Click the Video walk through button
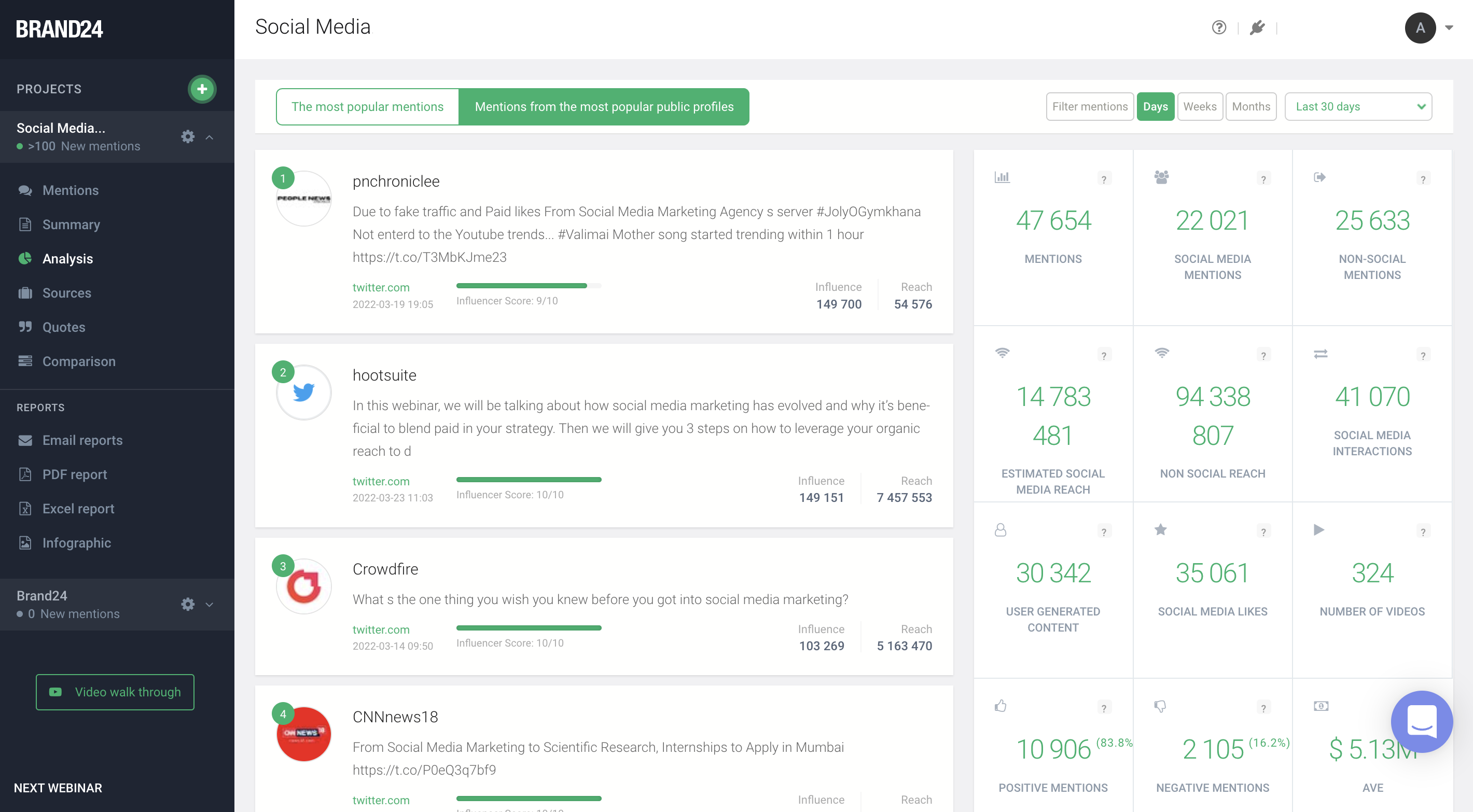 pos(115,692)
